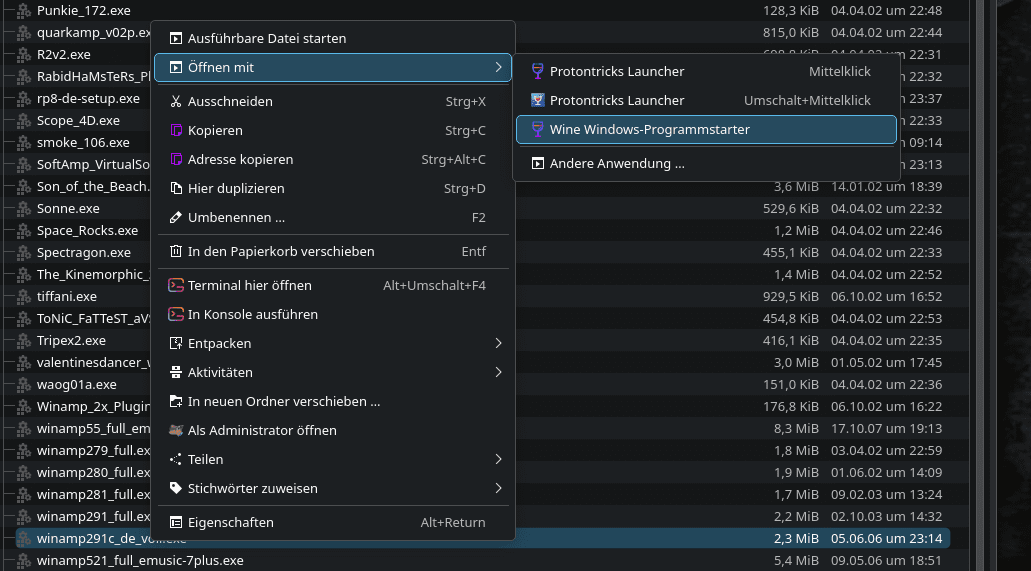Image resolution: width=1031 pixels, height=571 pixels.
Task: Click the file icon of Sonne.exe
Action: point(24,209)
